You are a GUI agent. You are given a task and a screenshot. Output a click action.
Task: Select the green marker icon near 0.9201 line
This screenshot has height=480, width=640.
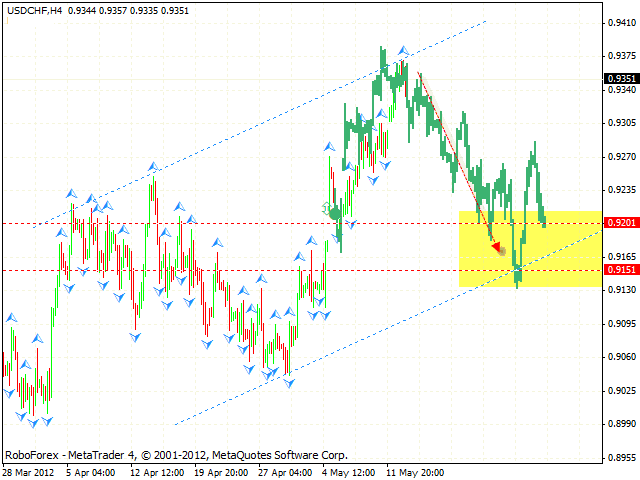point(329,210)
